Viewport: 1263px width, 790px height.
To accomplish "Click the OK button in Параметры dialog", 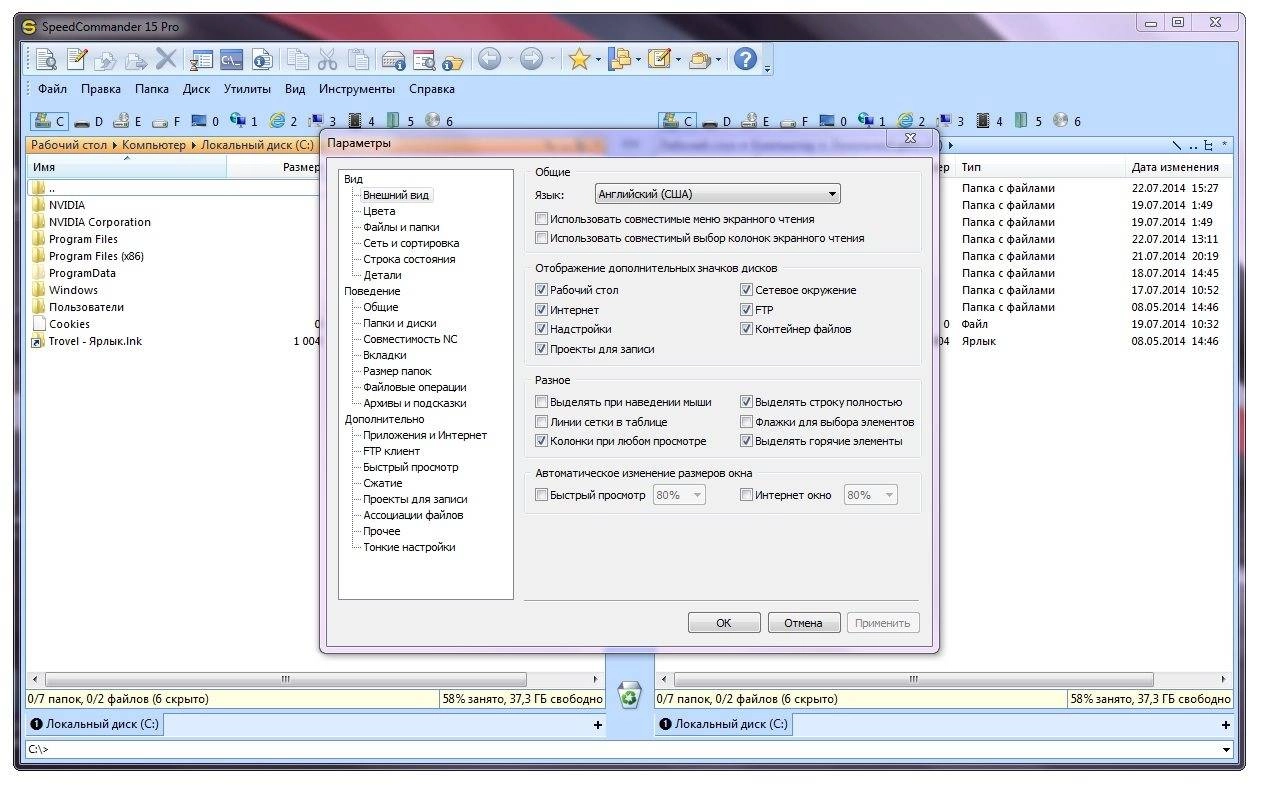I will click(724, 622).
